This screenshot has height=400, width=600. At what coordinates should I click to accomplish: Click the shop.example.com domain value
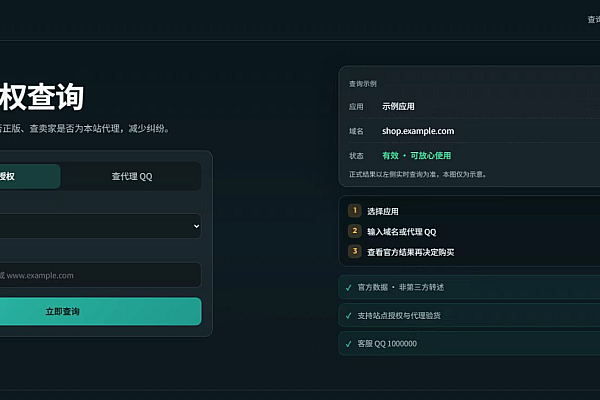418,131
